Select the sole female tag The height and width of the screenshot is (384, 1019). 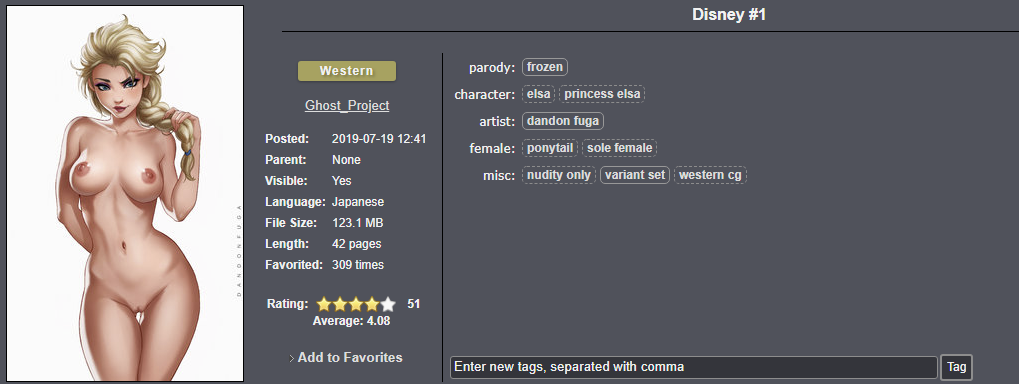[x=619, y=148]
